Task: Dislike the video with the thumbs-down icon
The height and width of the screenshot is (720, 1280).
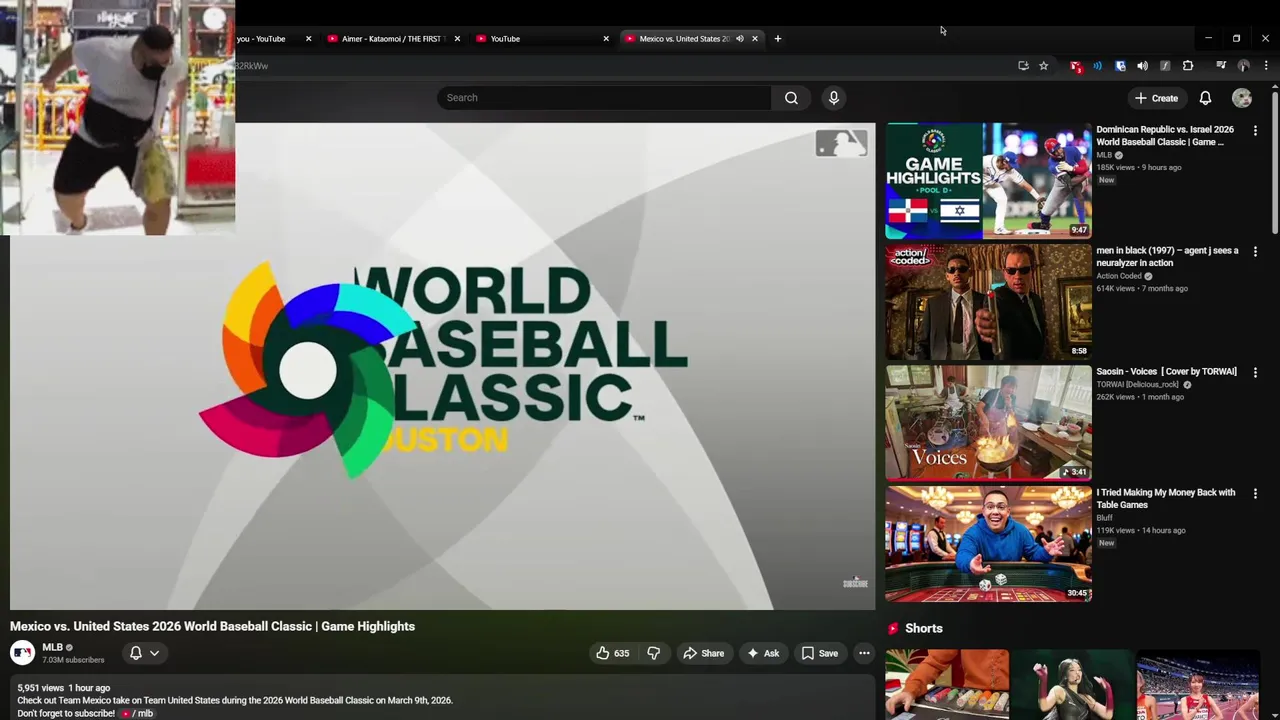Action: [654, 653]
